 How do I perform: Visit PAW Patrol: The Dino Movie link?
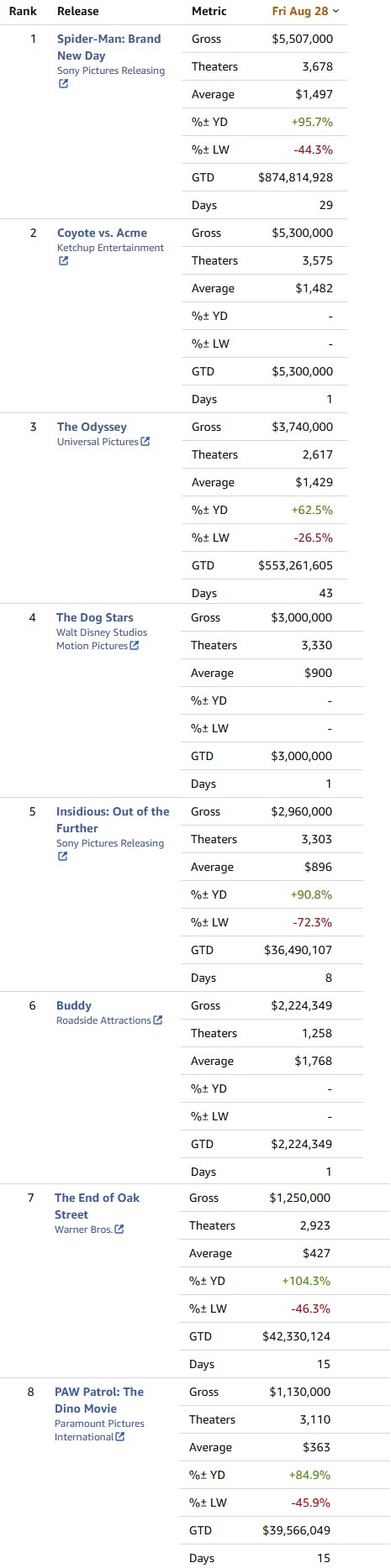(x=99, y=1400)
